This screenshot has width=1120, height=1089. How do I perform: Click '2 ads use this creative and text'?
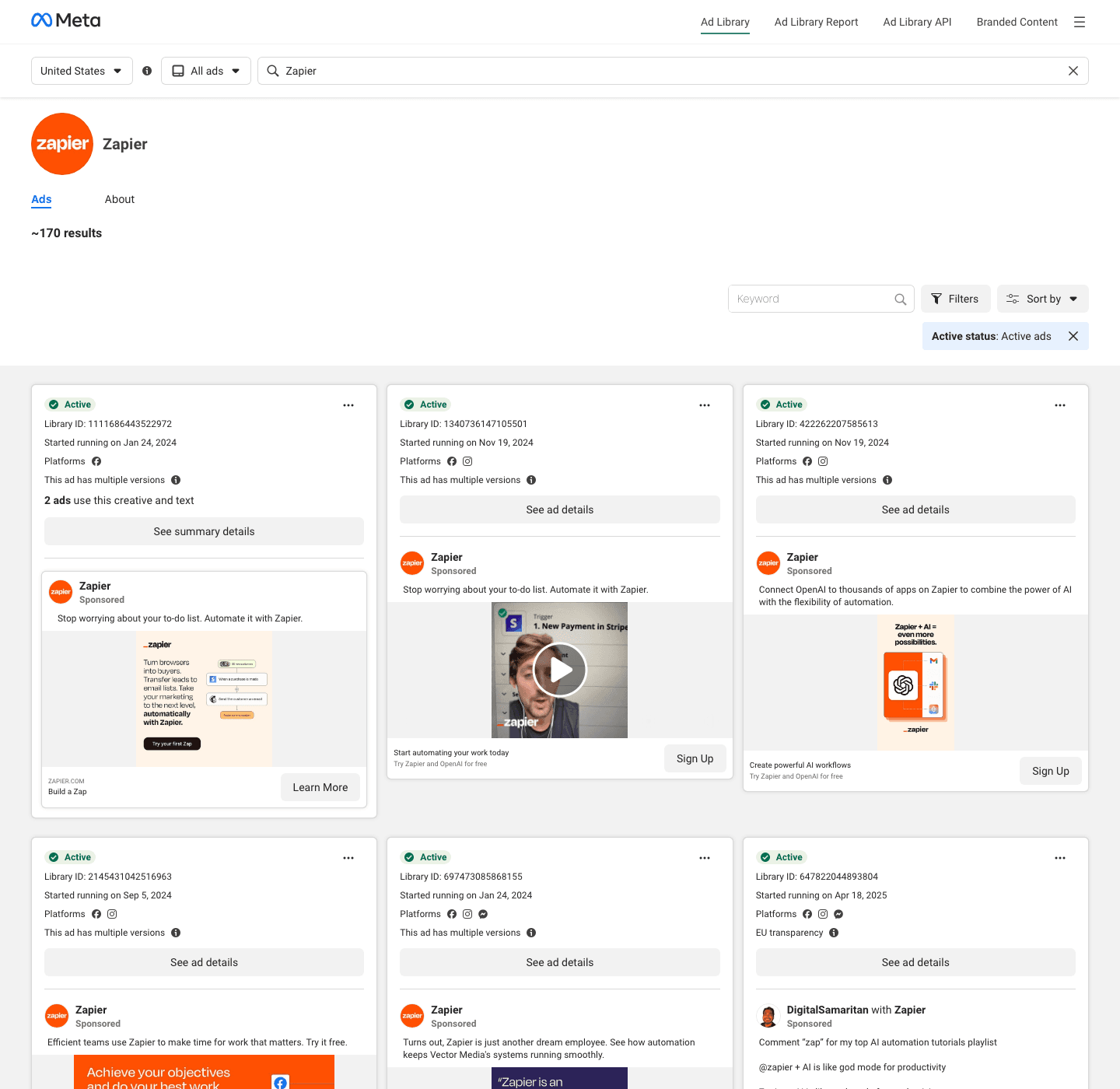[x=119, y=500]
